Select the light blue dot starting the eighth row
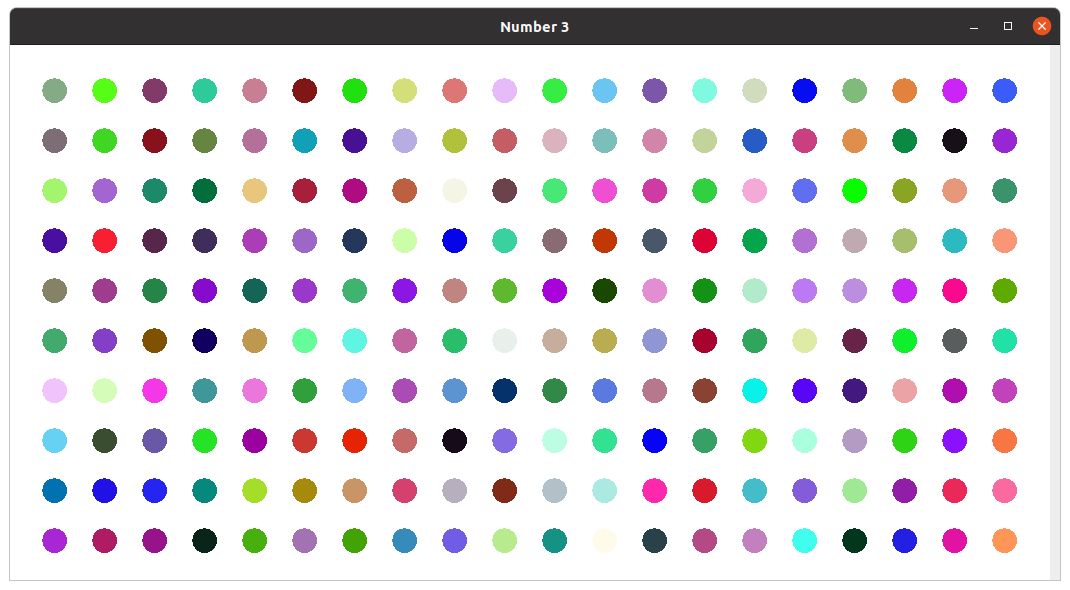This screenshot has height=590, width=1070. pos(54,441)
